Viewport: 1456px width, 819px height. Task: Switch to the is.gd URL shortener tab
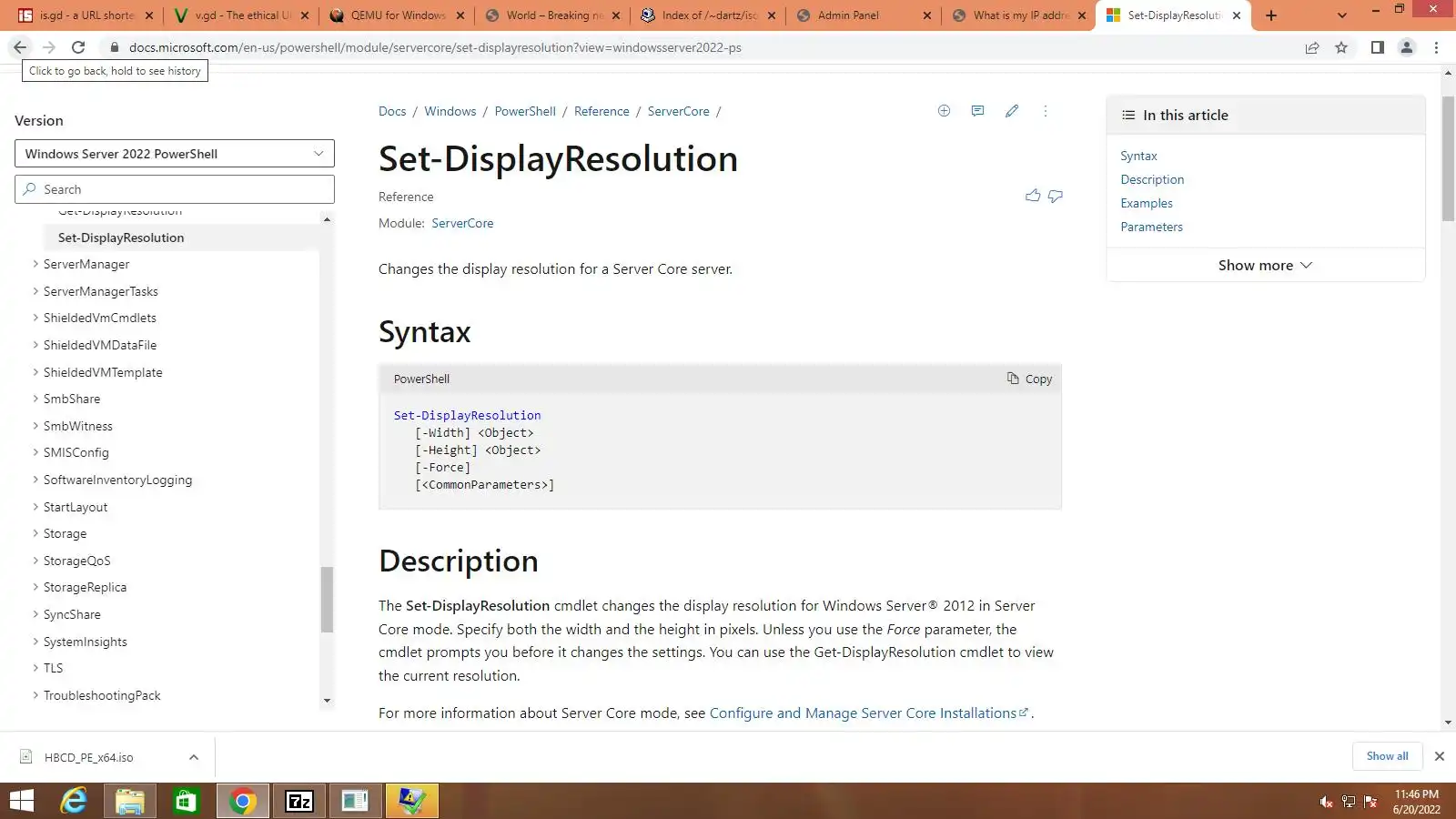pos(87,15)
